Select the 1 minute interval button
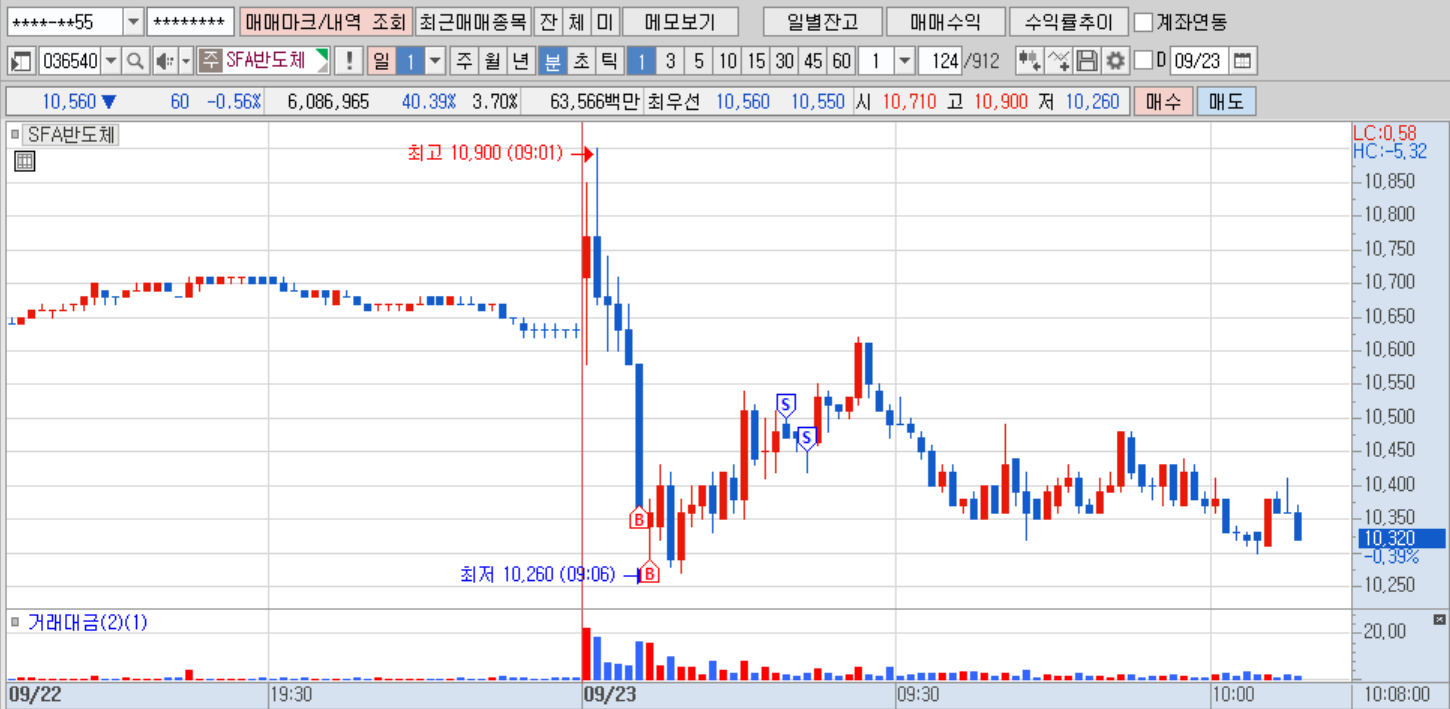 [x=641, y=61]
